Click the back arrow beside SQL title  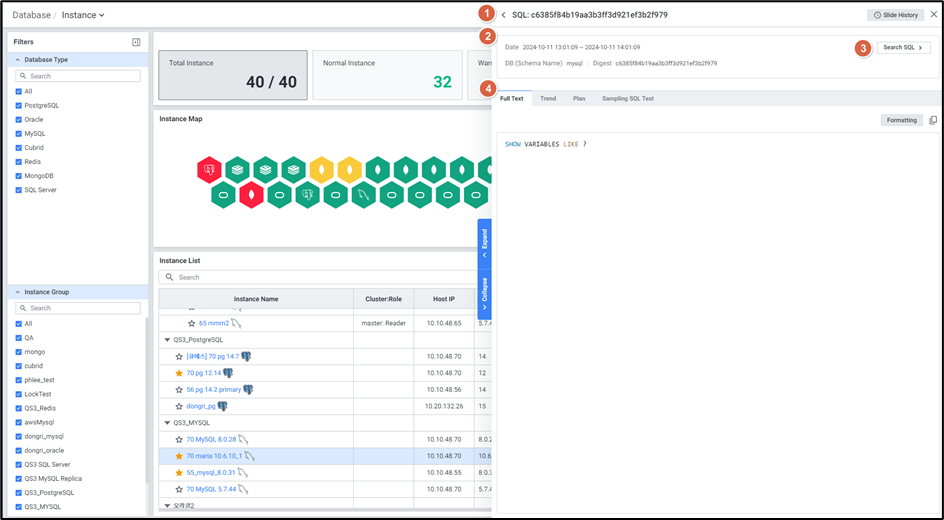coord(503,15)
